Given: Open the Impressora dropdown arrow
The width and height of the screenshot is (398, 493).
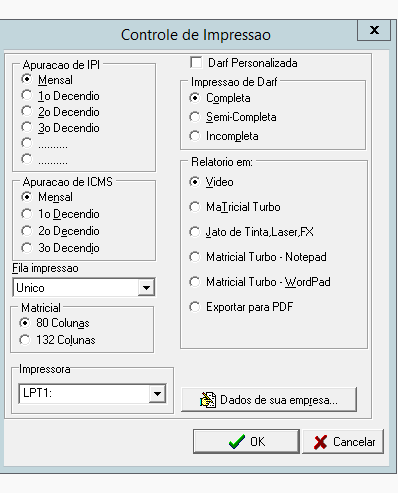Looking at the screenshot, I should coord(157,394).
